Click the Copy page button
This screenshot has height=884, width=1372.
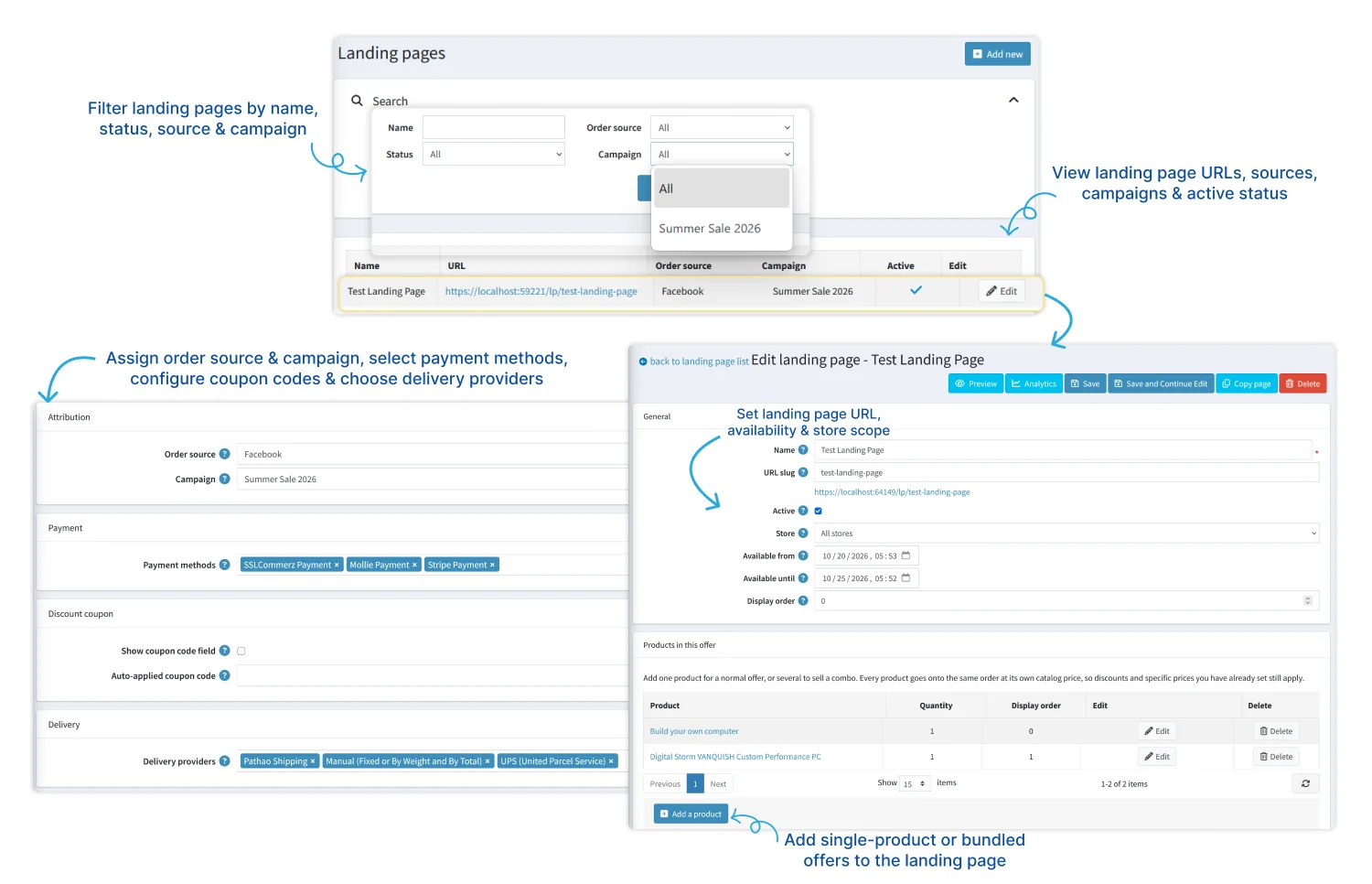(x=1247, y=383)
